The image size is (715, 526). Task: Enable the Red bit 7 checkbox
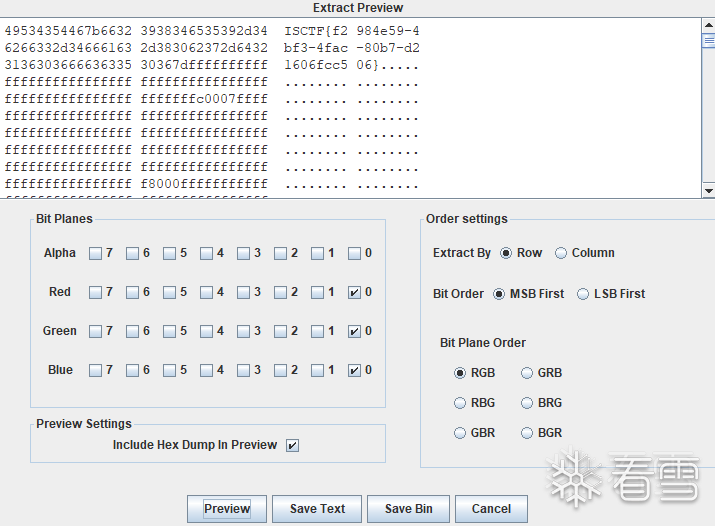click(95, 292)
